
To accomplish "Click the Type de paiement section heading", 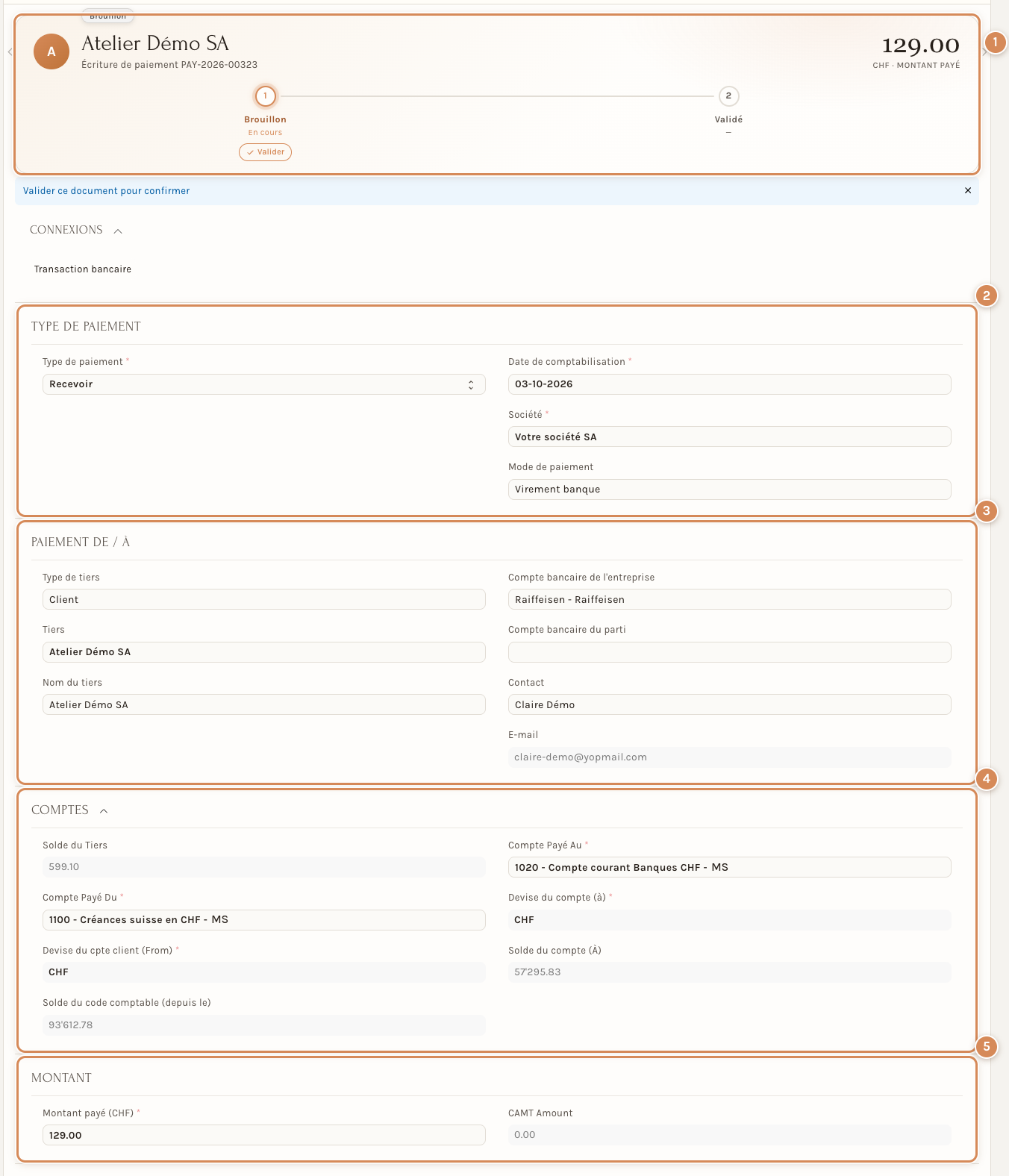I will tap(86, 327).
